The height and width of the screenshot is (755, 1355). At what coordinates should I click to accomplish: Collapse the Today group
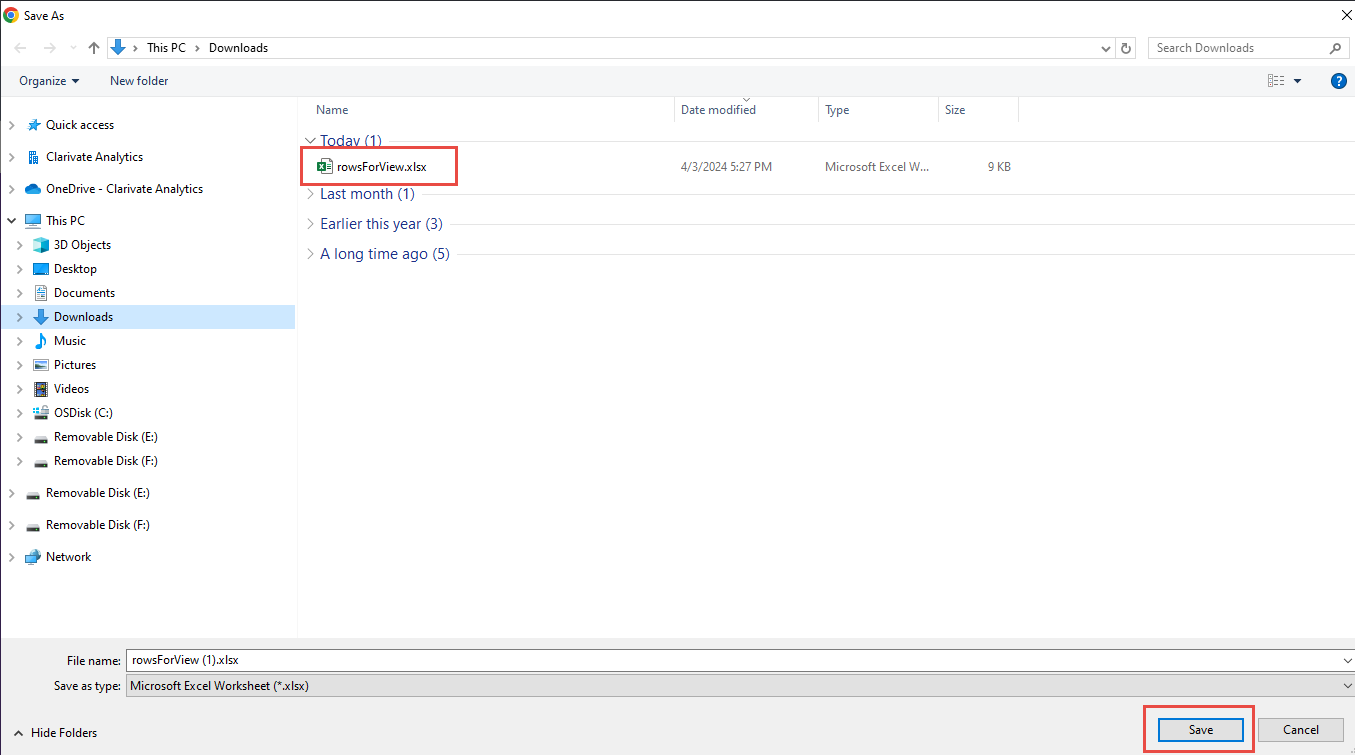click(310, 141)
